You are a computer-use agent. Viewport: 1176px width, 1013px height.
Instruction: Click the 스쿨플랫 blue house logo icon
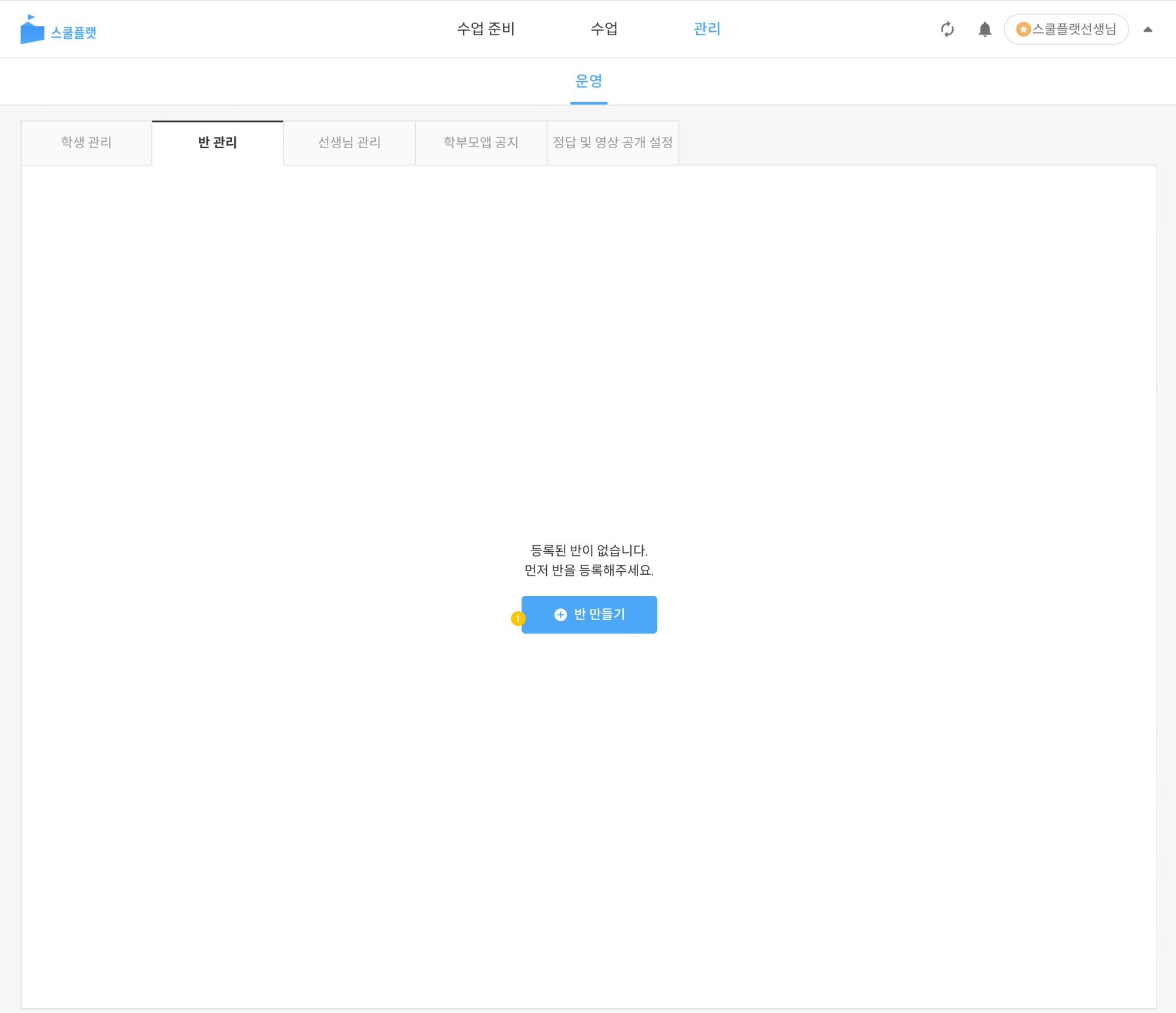coord(32,30)
